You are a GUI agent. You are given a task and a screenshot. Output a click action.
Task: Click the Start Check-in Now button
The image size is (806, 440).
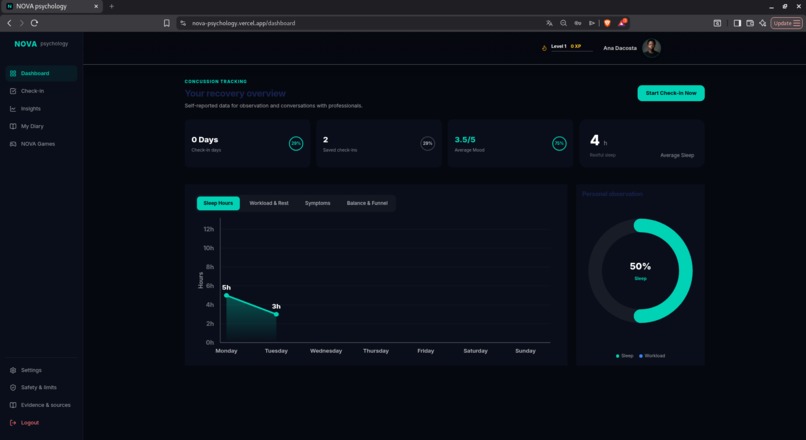click(x=671, y=93)
